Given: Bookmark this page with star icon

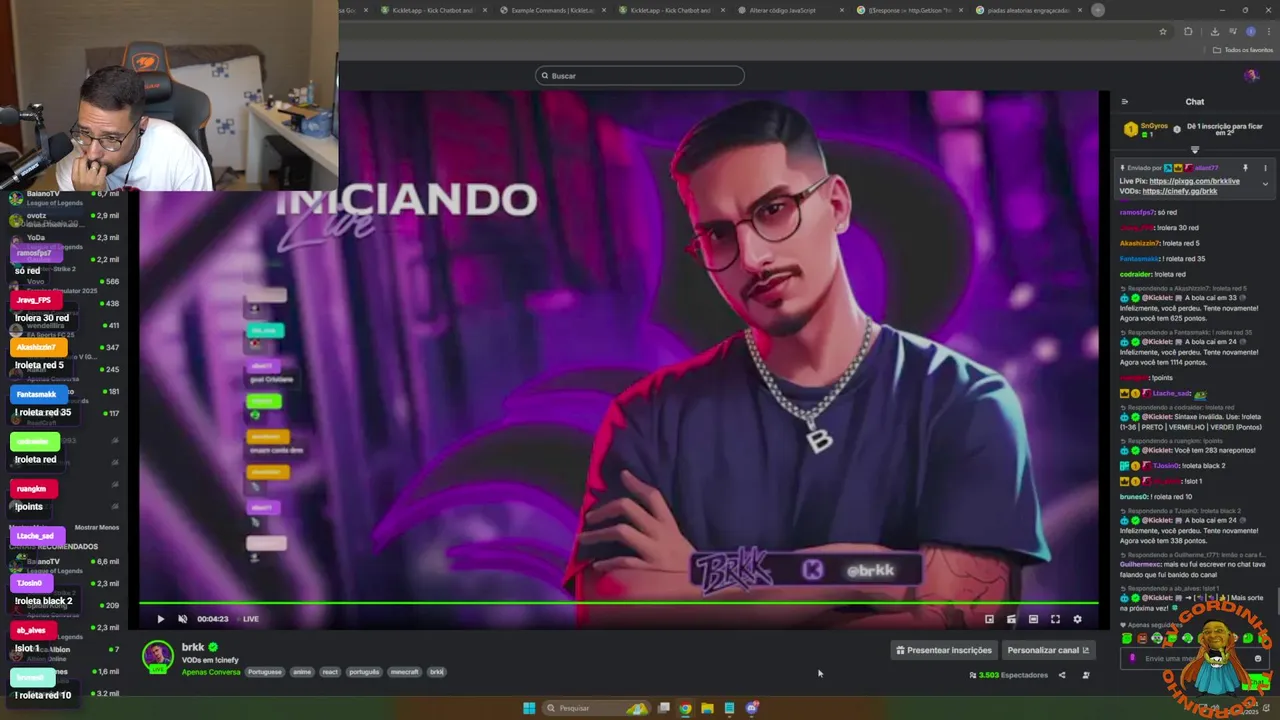Looking at the screenshot, I should point(1163,31).
